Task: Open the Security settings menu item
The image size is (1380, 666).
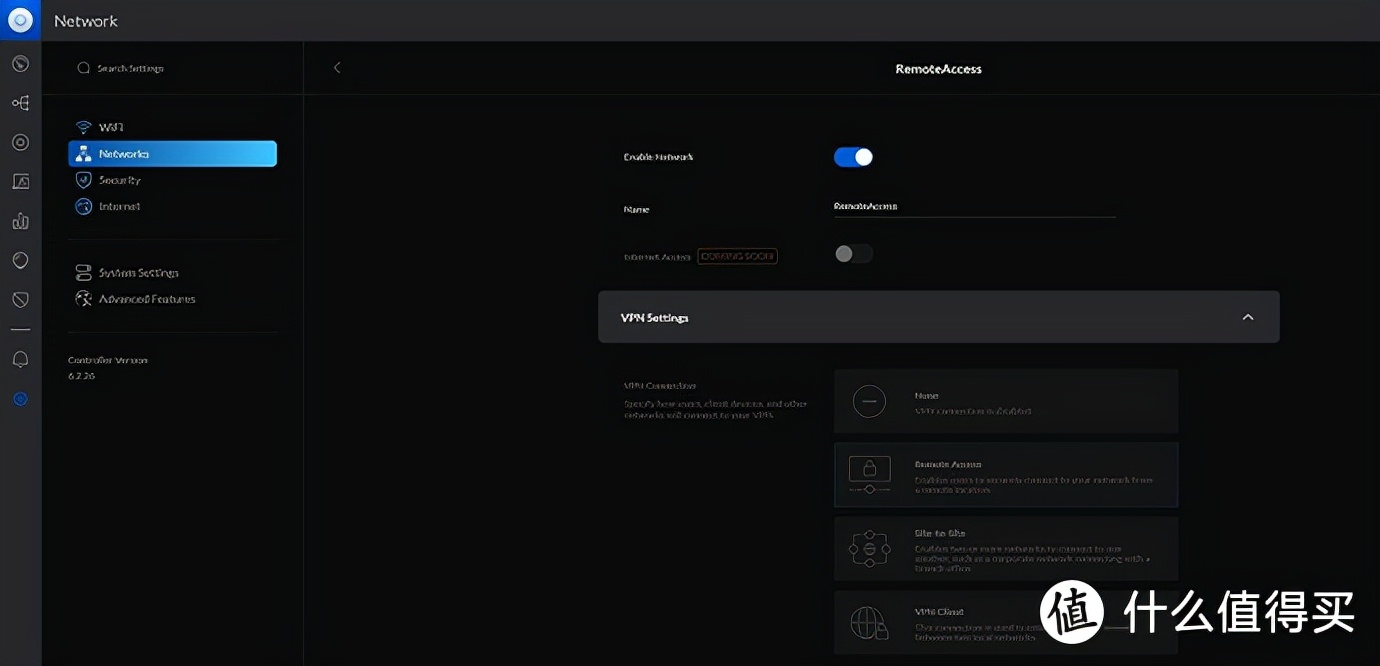Action: [x=119, y=180]
